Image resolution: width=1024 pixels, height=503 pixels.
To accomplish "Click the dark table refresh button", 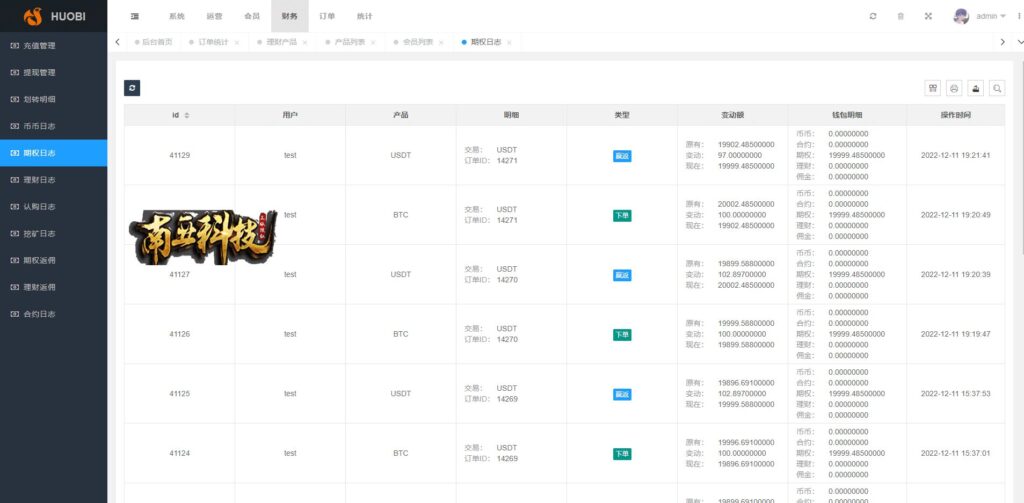I will coord(132,88).
